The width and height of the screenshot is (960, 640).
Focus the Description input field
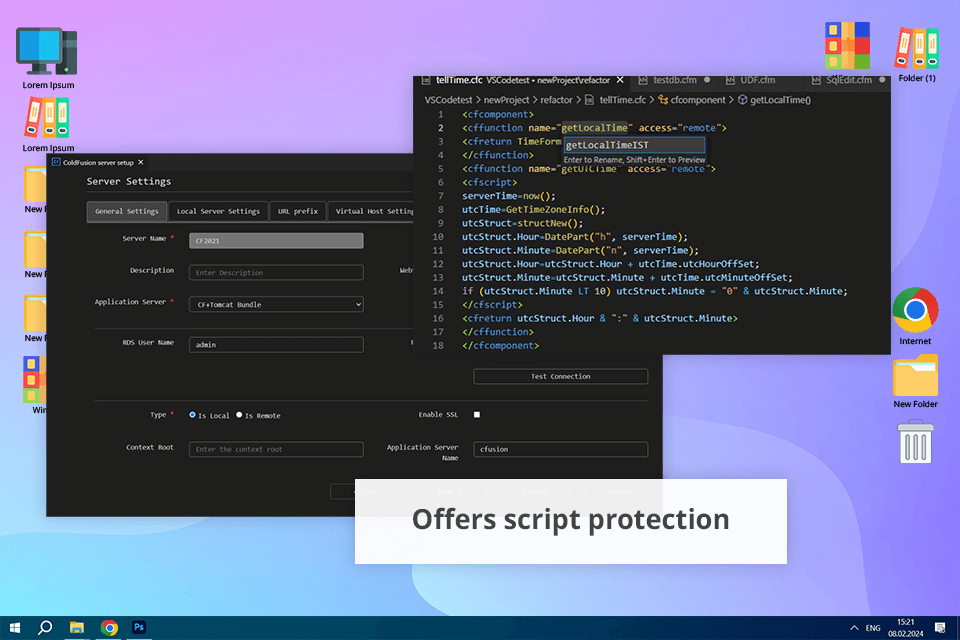276,273
